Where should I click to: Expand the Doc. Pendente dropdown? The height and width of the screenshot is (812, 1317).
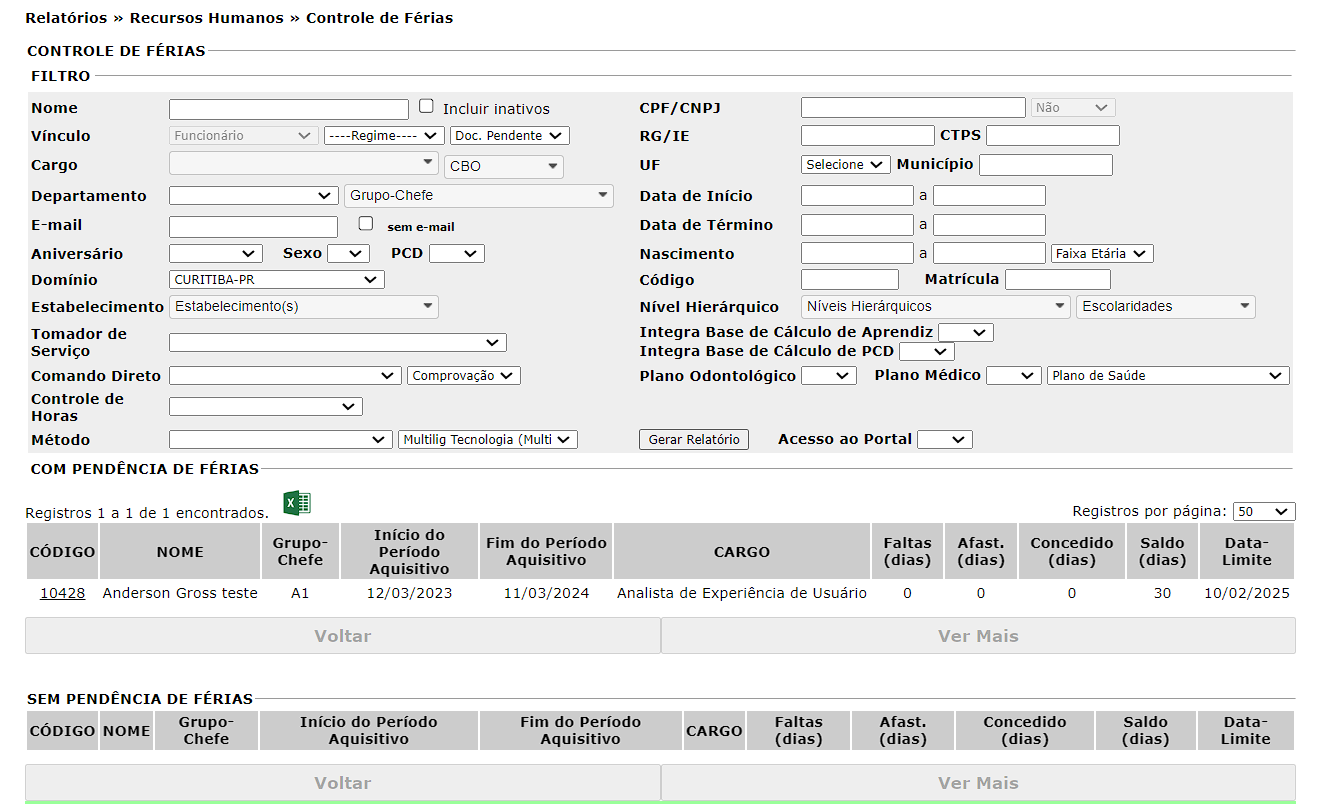[x=509, y=136]
